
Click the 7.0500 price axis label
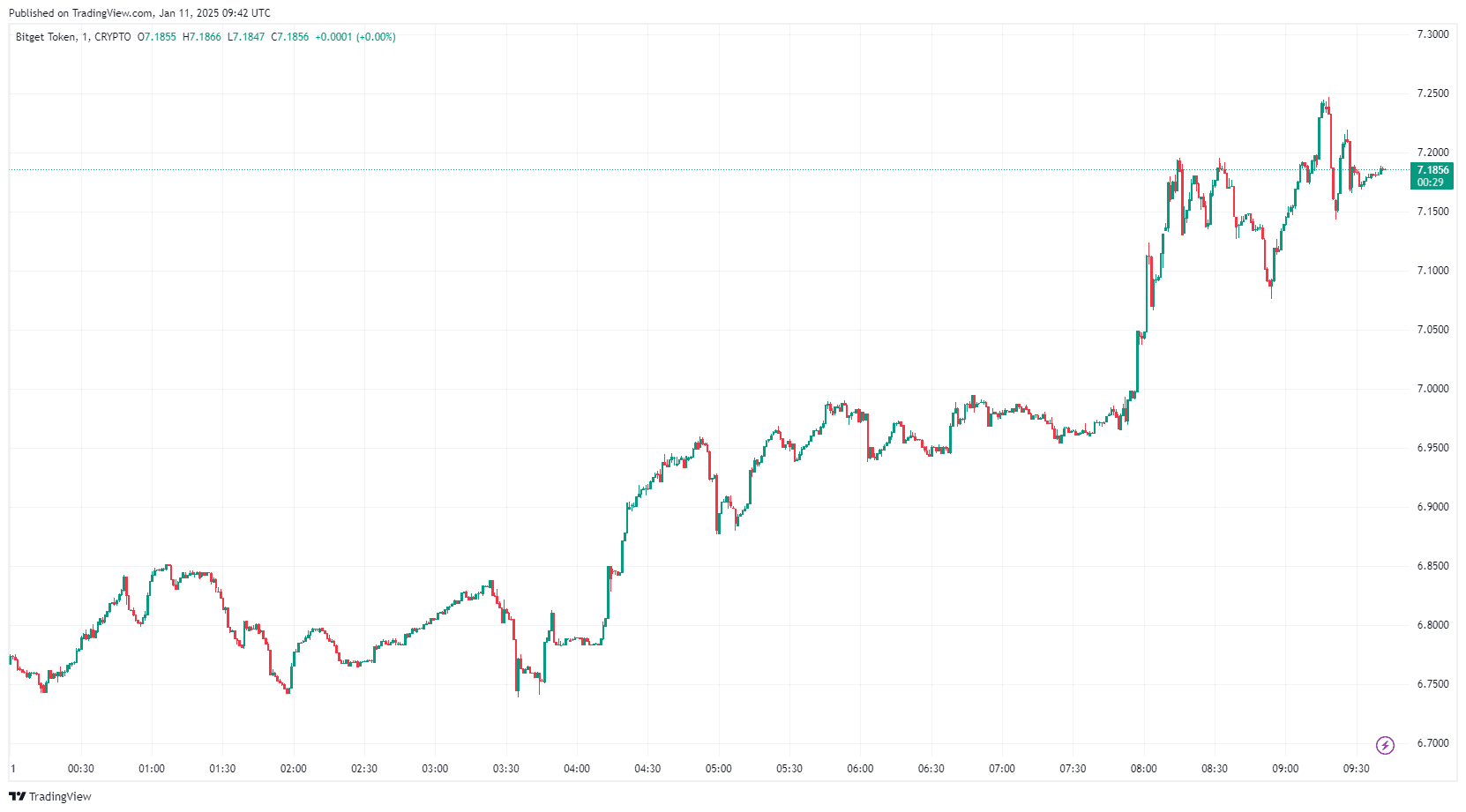1432,330
